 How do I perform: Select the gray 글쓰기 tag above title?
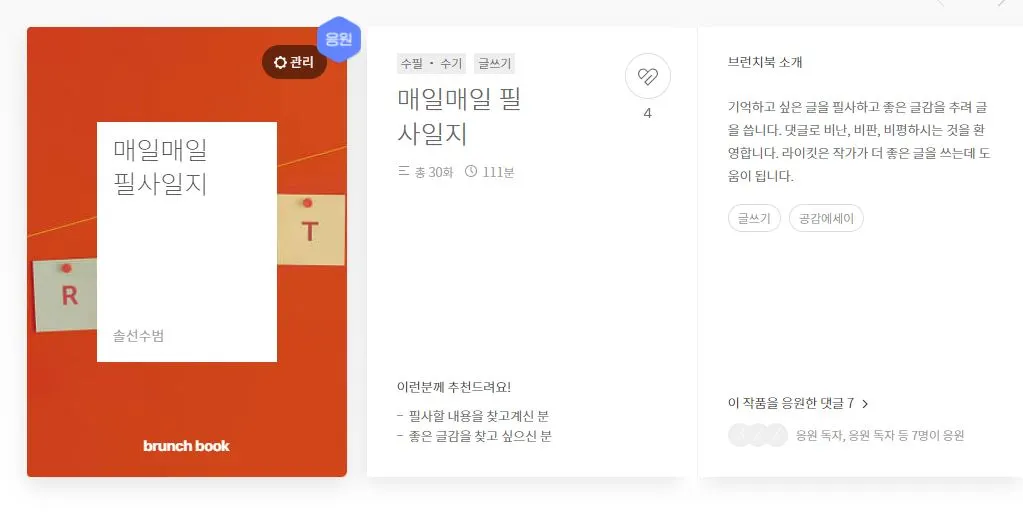[494, 63]
